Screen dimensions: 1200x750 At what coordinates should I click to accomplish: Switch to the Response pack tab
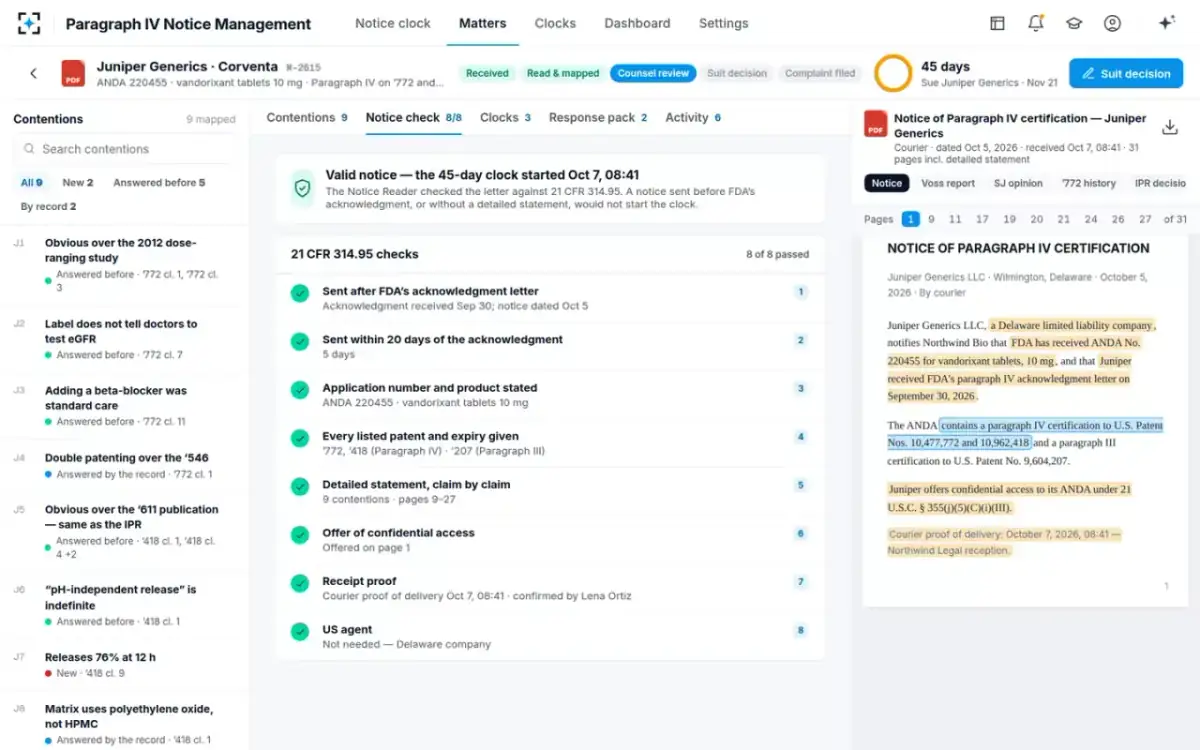(598, 117)
